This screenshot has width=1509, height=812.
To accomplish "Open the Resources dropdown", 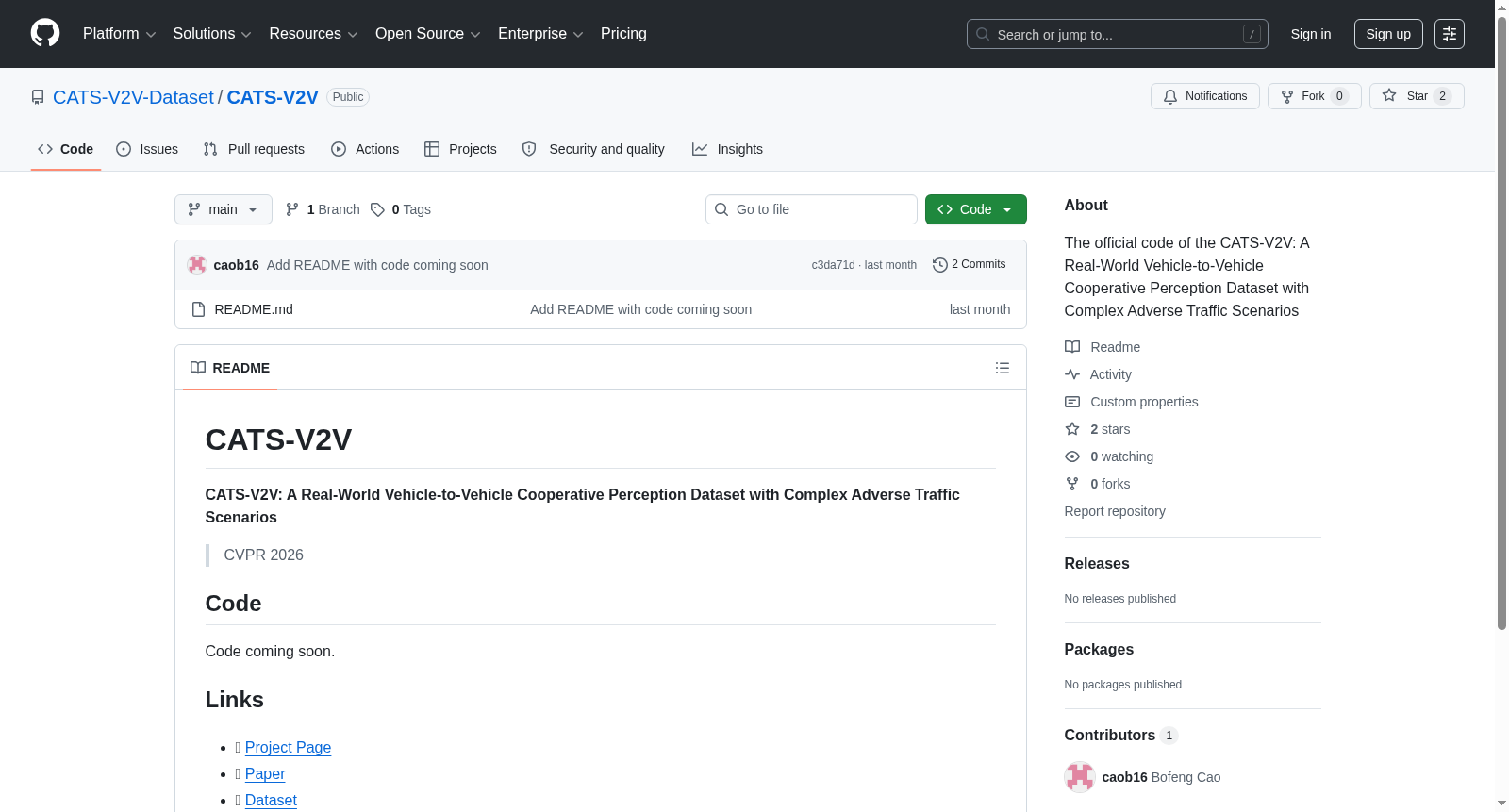I will 313,34.
